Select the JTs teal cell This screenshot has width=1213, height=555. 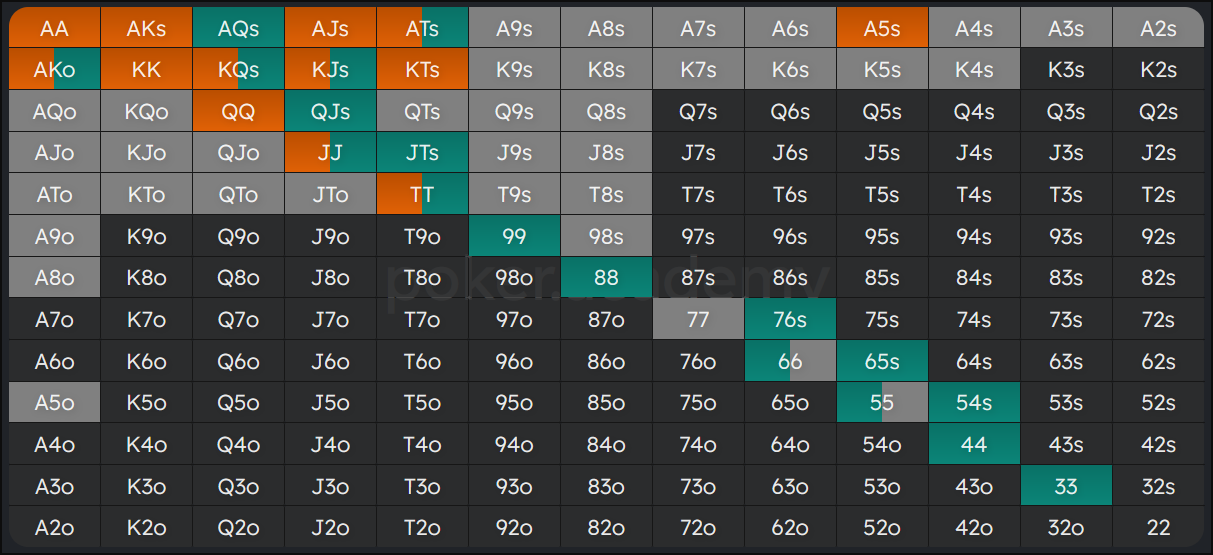pyautogui.click(x=423, y=153)
